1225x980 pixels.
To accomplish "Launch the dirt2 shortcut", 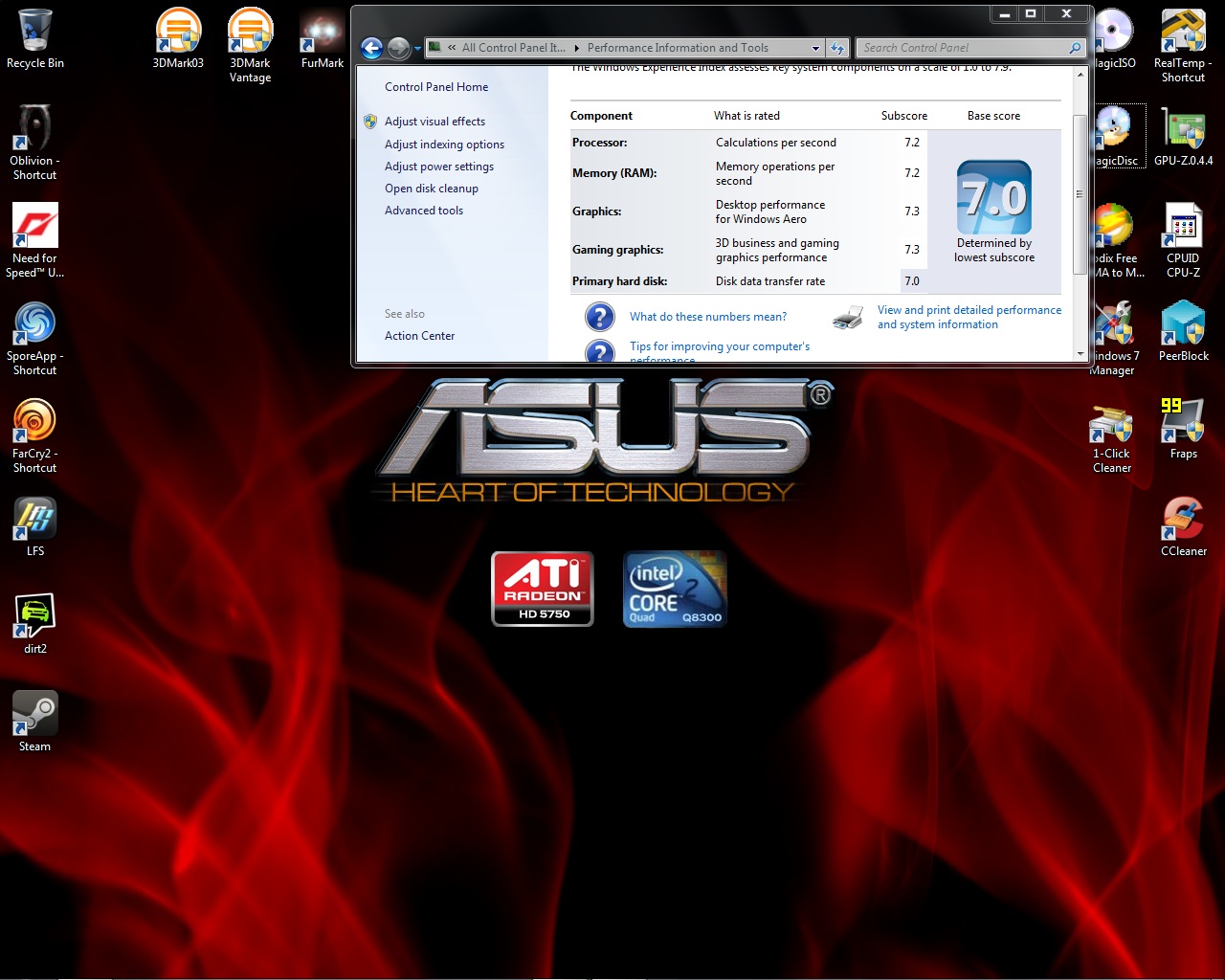I will 35,624.
